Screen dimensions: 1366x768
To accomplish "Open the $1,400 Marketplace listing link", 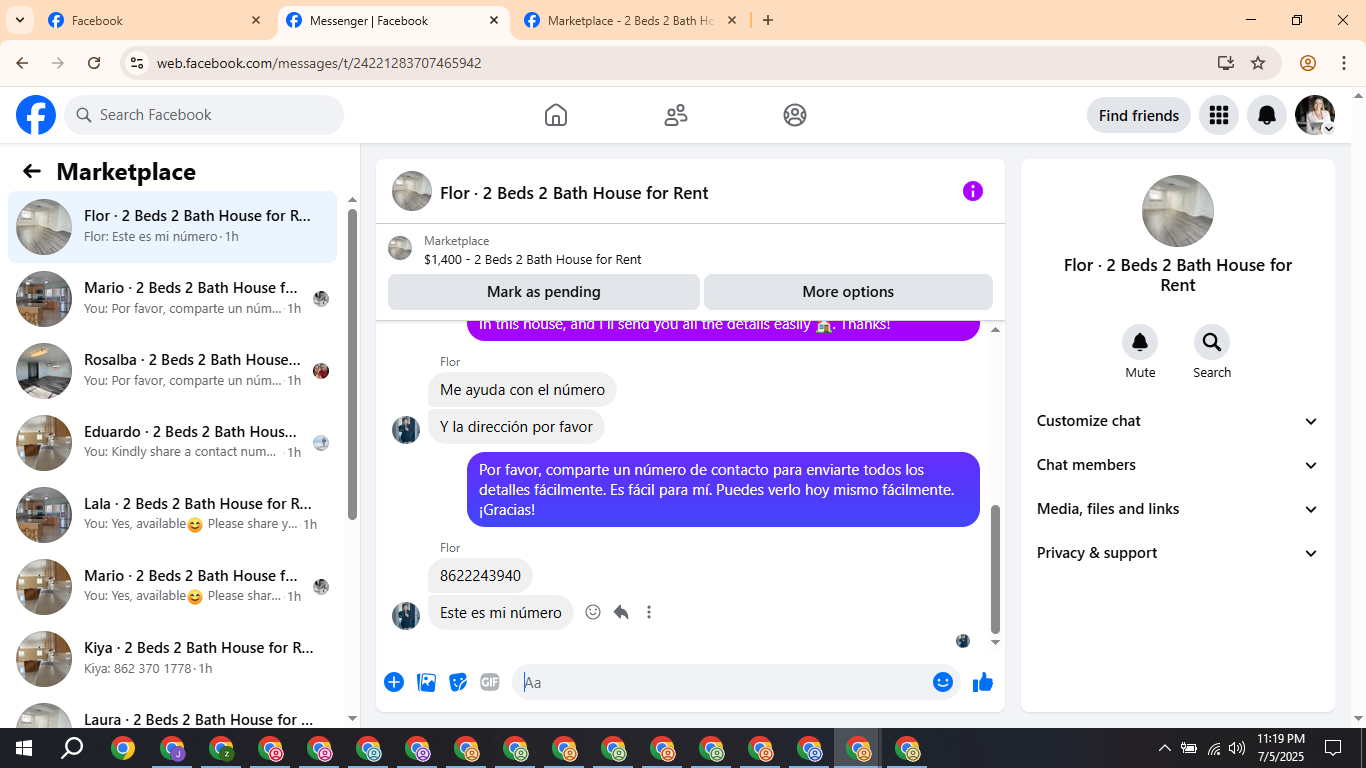I will point(533,259).
